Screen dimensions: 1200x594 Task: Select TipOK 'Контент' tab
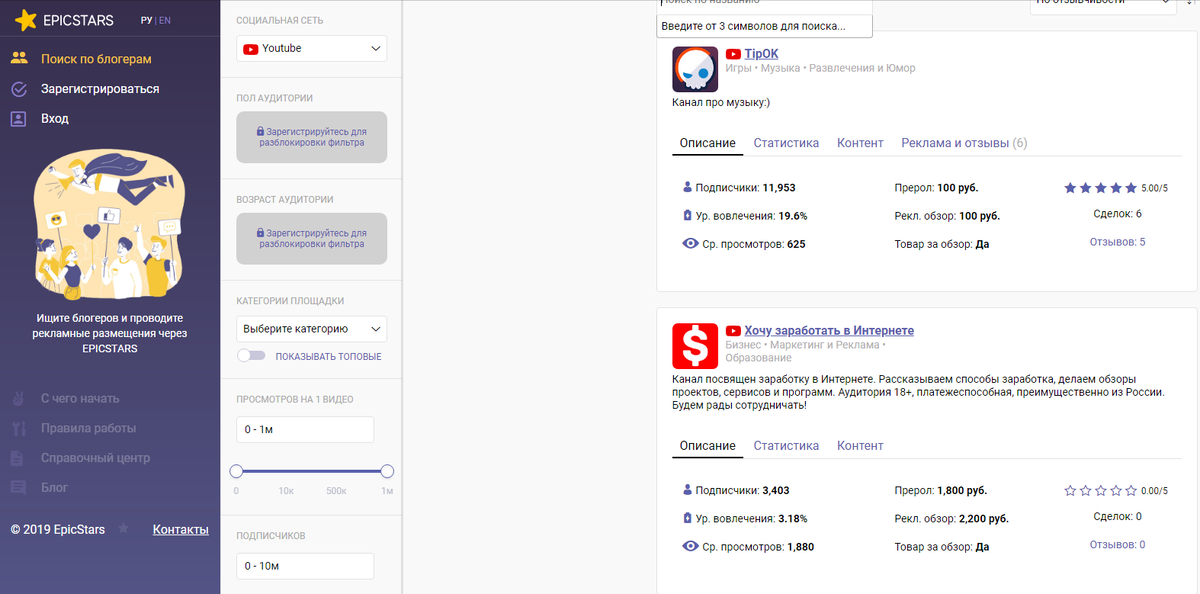pyautogui.click(x=860, y=143)
